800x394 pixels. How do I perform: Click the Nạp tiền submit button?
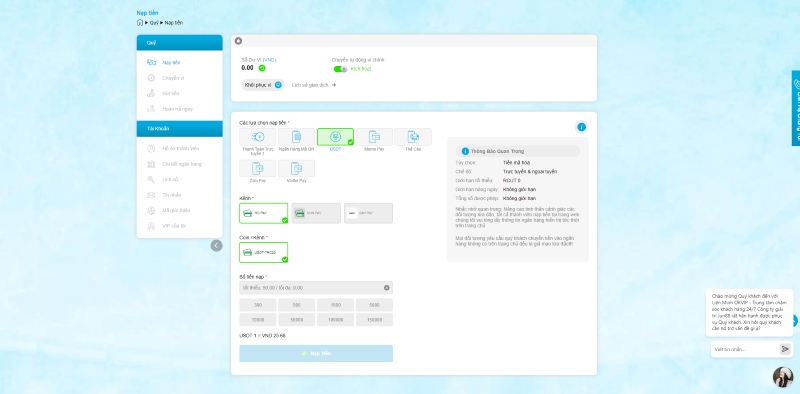point(316,353)
